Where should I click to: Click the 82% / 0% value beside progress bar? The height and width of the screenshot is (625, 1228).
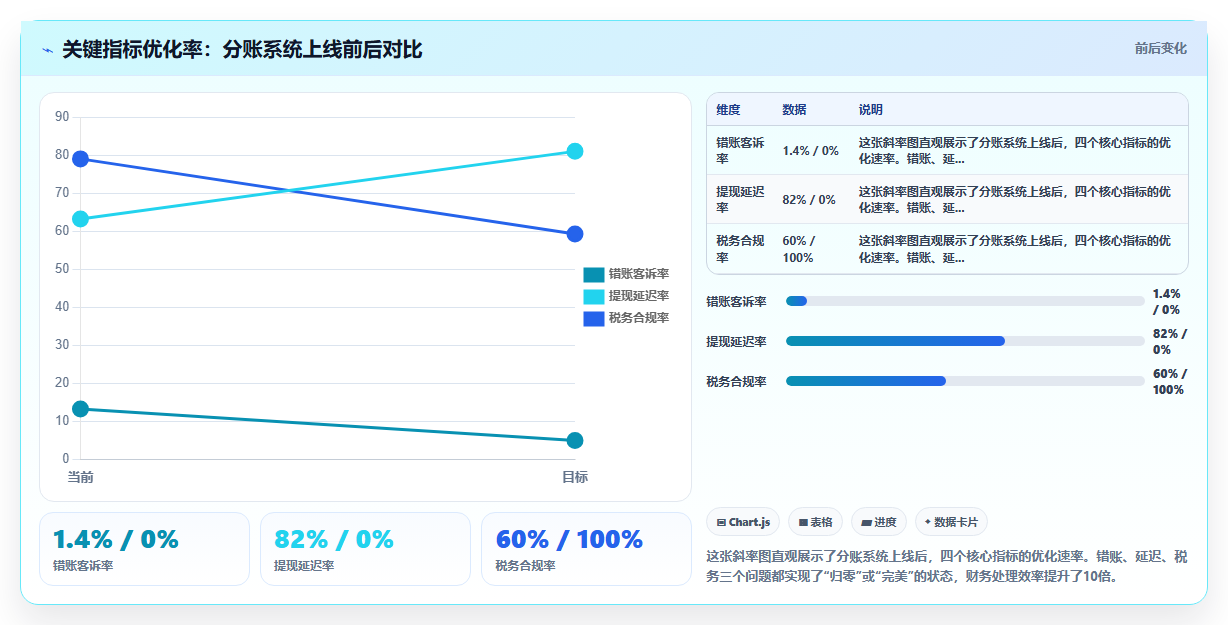tap(1169, 341)
